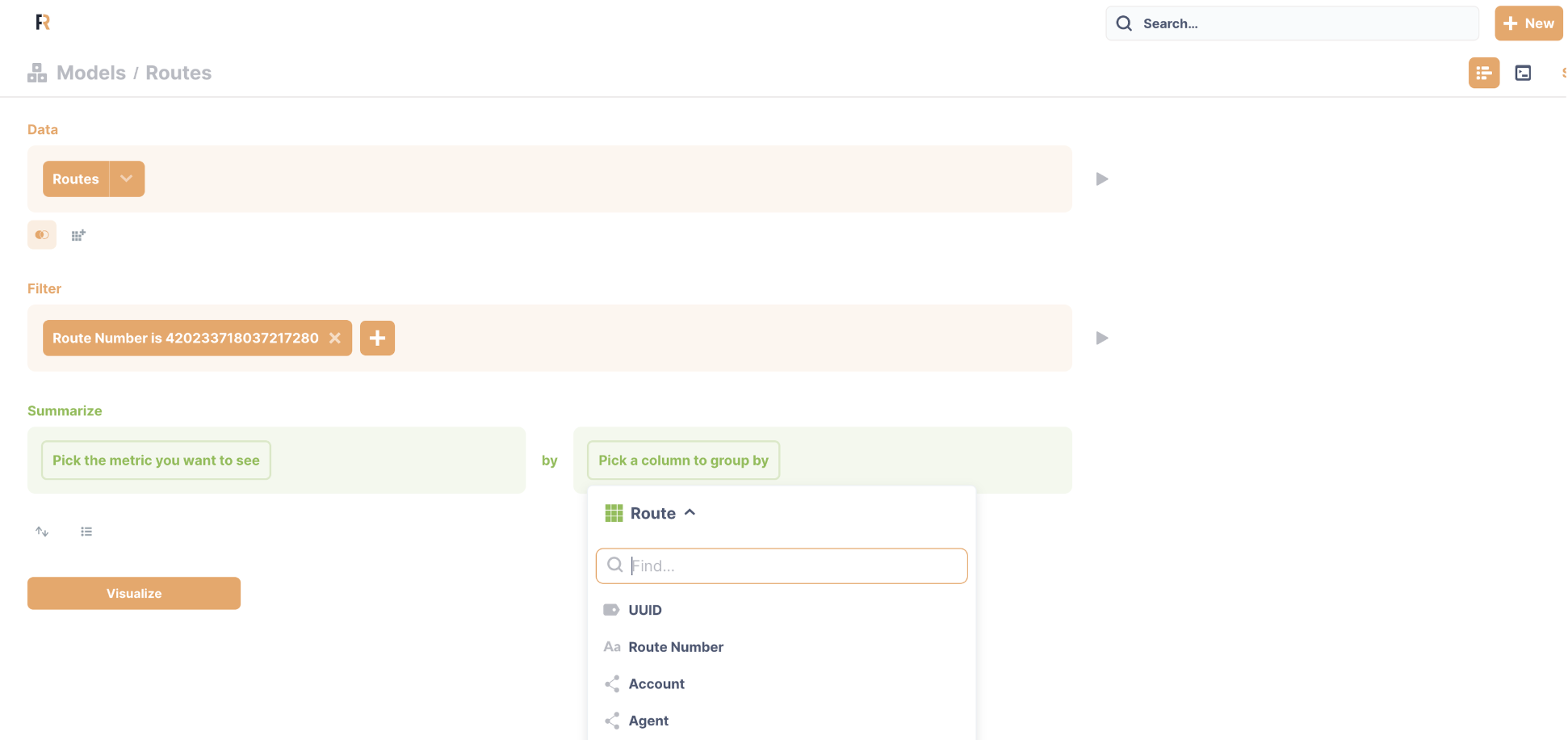Select Route Number as grouping column

(x=675, y=647)
